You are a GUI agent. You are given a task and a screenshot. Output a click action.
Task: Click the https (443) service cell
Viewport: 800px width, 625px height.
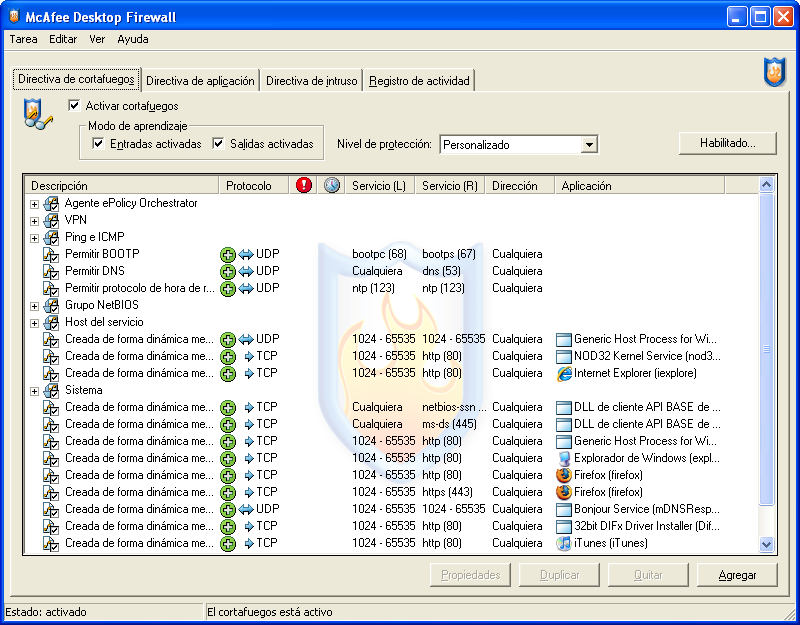tap(447, 492)
